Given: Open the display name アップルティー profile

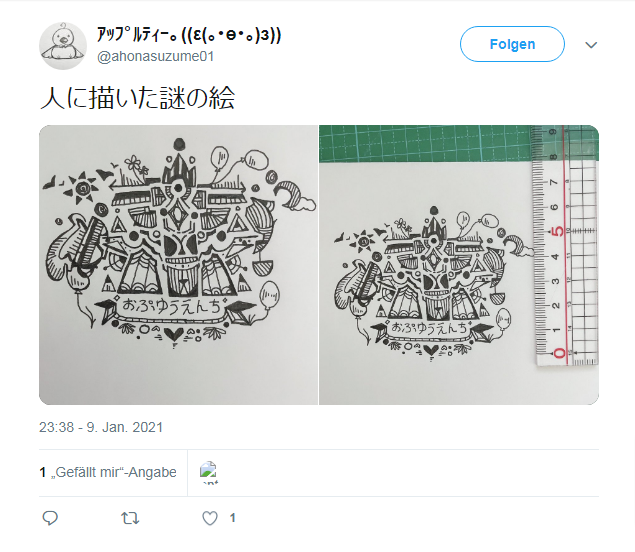Looking at the screenshot, I should tap(189, 35).
